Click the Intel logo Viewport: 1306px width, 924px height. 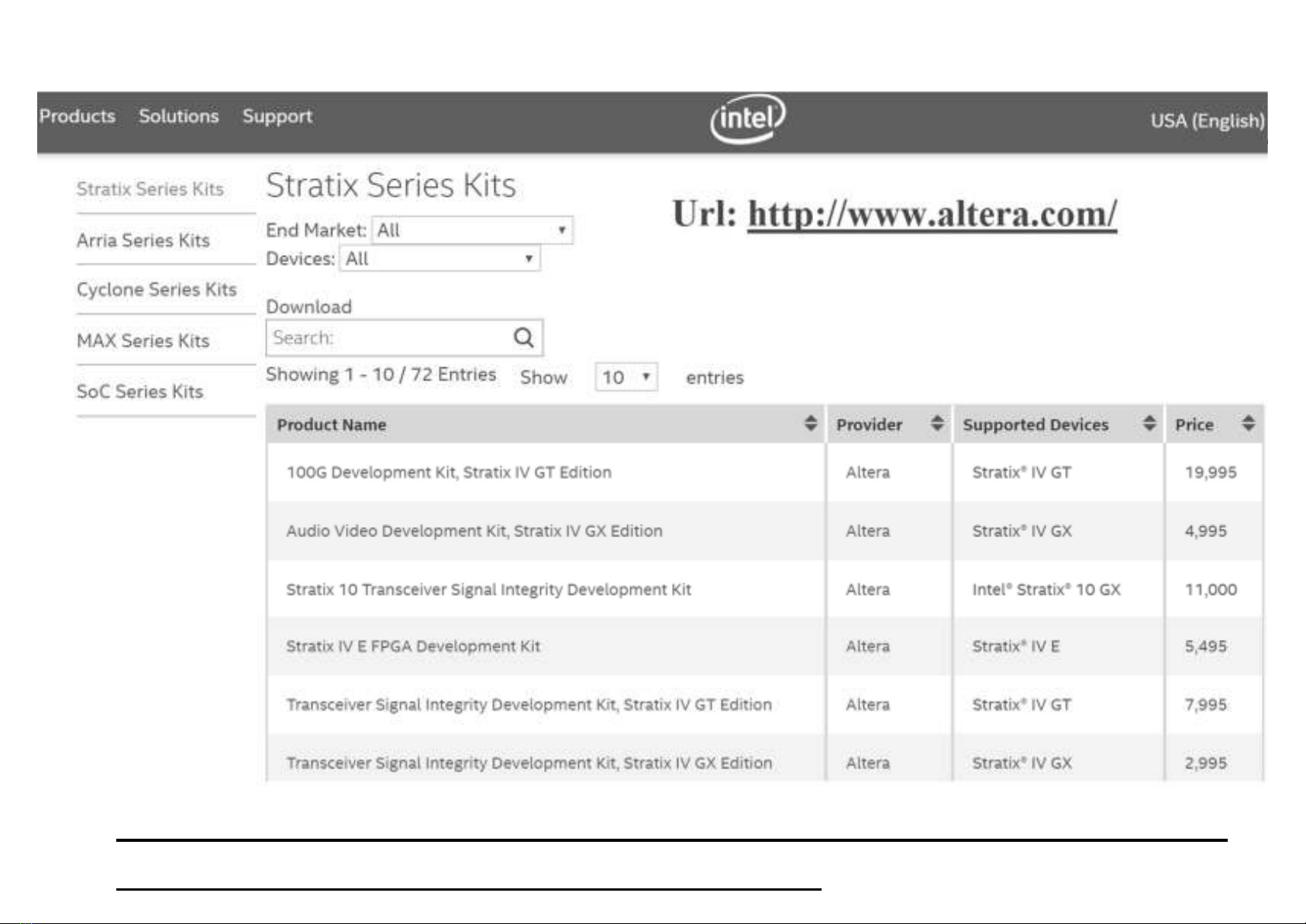(748, 119)
